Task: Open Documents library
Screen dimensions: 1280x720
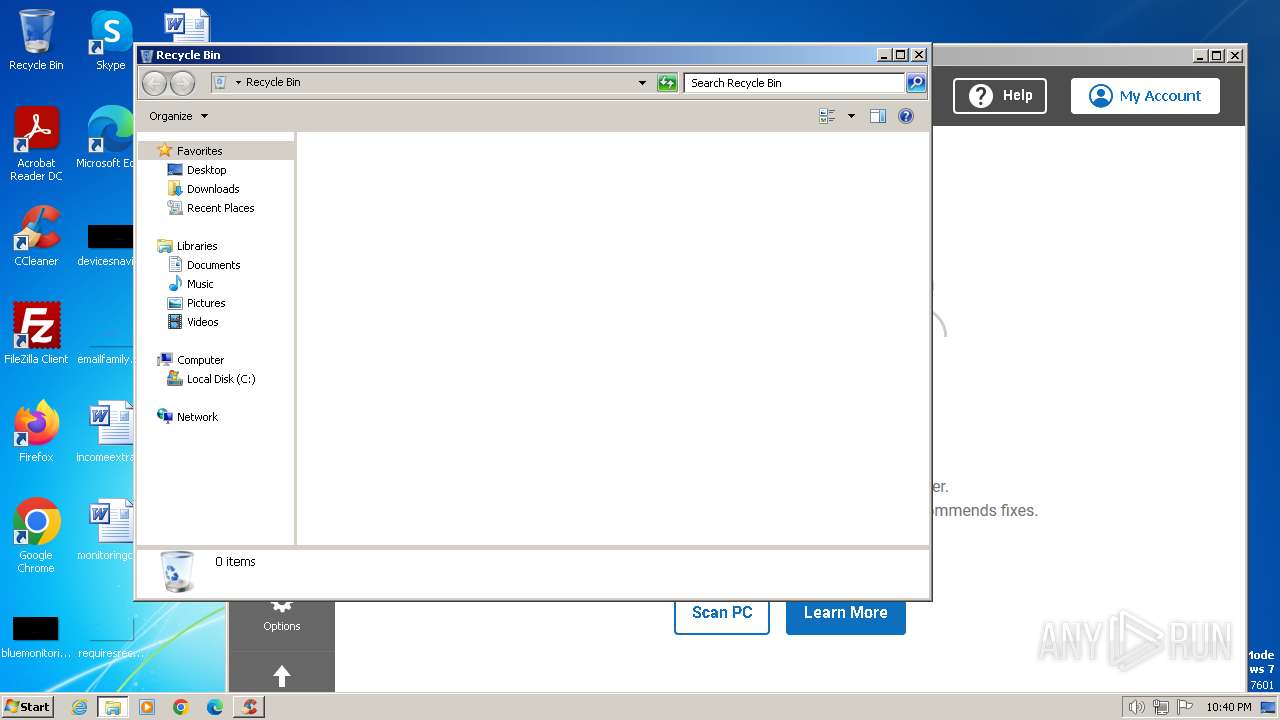Action: pos(213,265)
